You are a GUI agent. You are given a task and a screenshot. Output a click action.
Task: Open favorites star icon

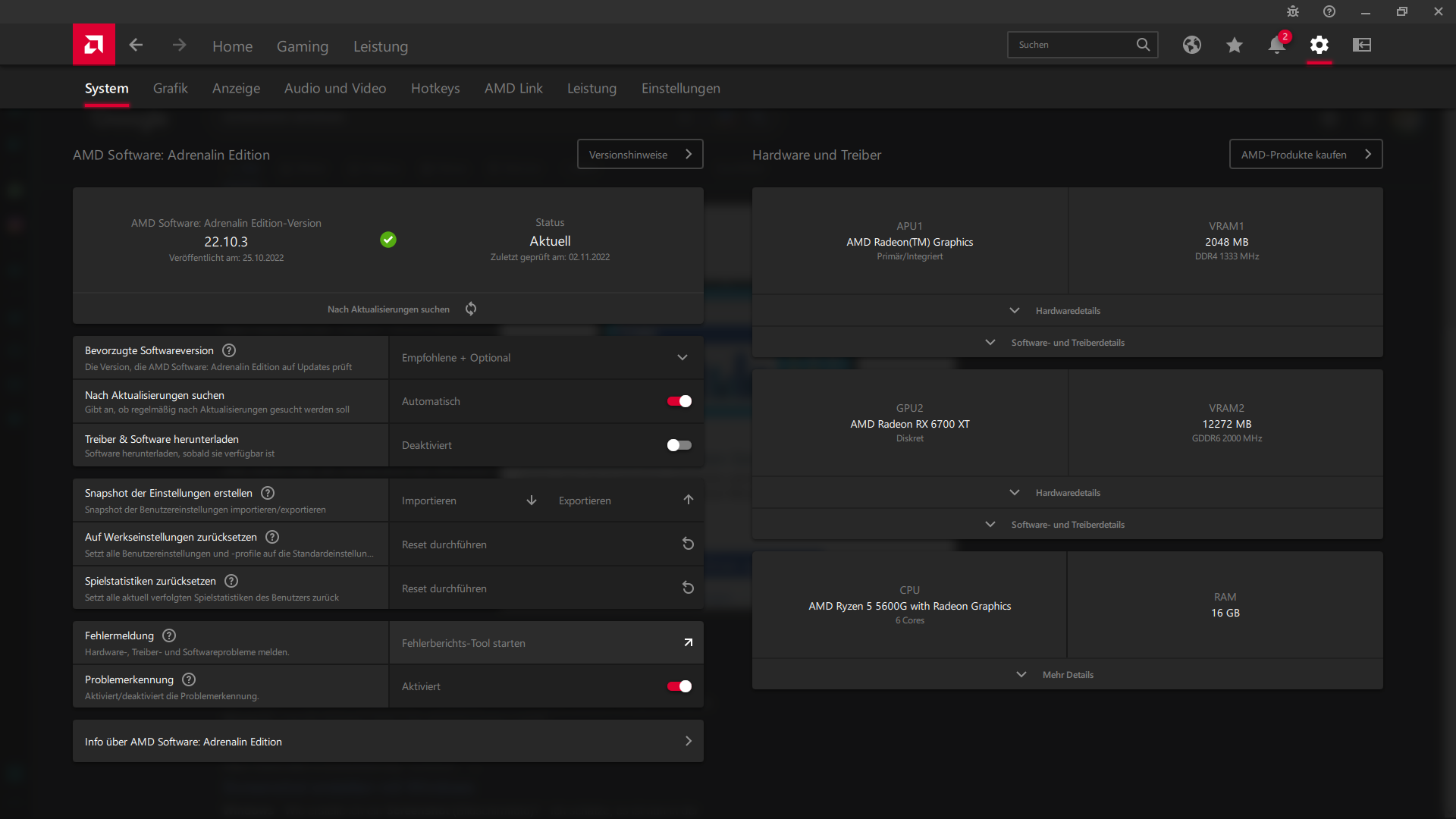tap(1235, 45)
